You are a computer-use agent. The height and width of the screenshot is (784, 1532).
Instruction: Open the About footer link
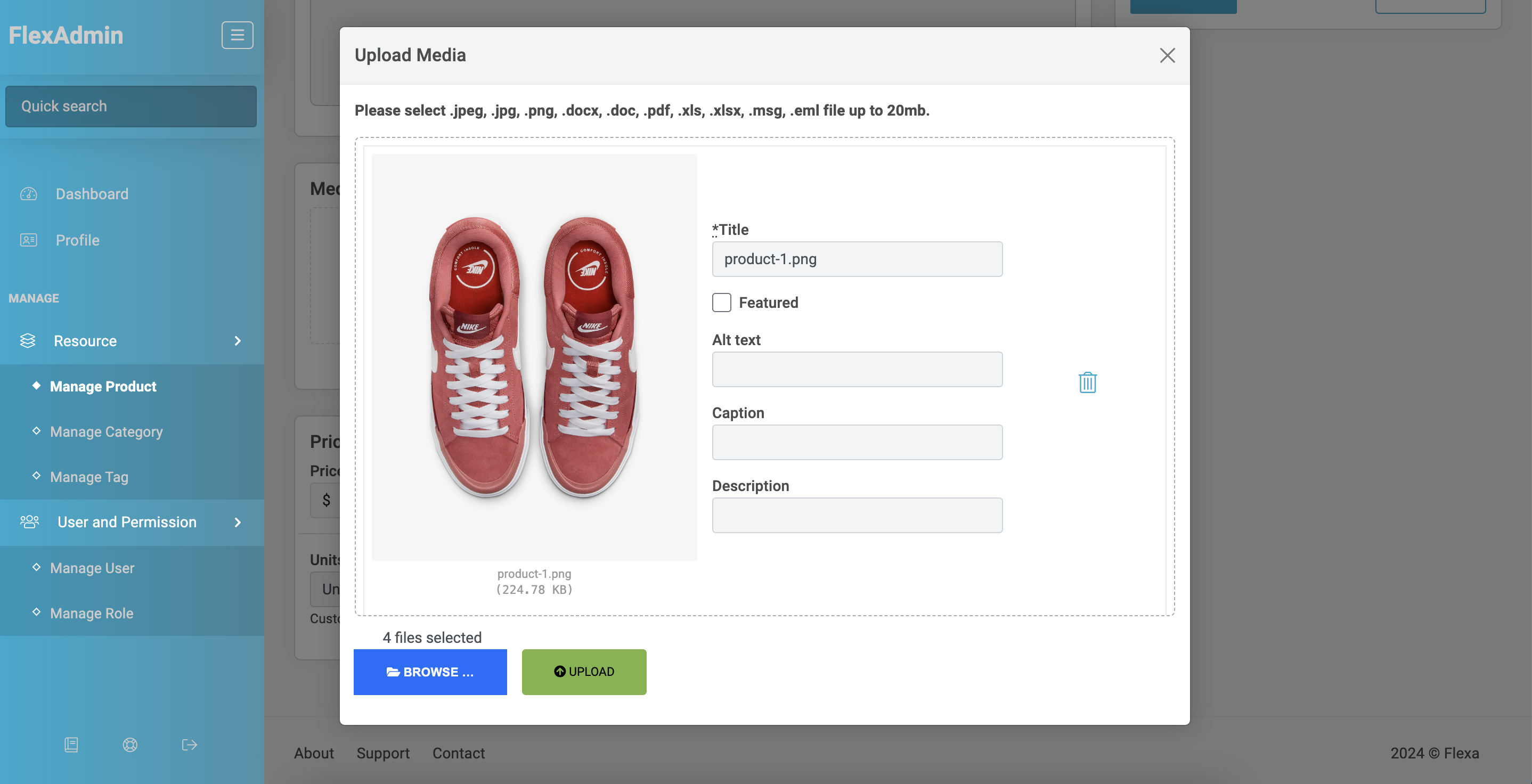(x=313, y=753)
